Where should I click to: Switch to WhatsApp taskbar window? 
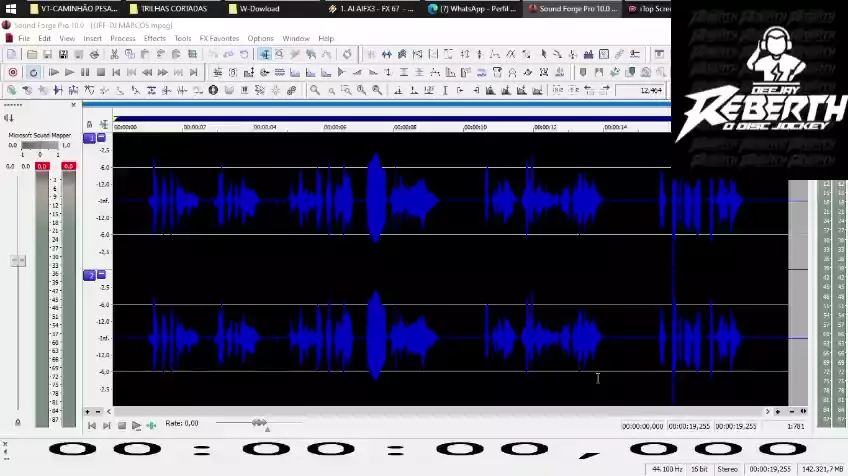[x=472, y=8]
